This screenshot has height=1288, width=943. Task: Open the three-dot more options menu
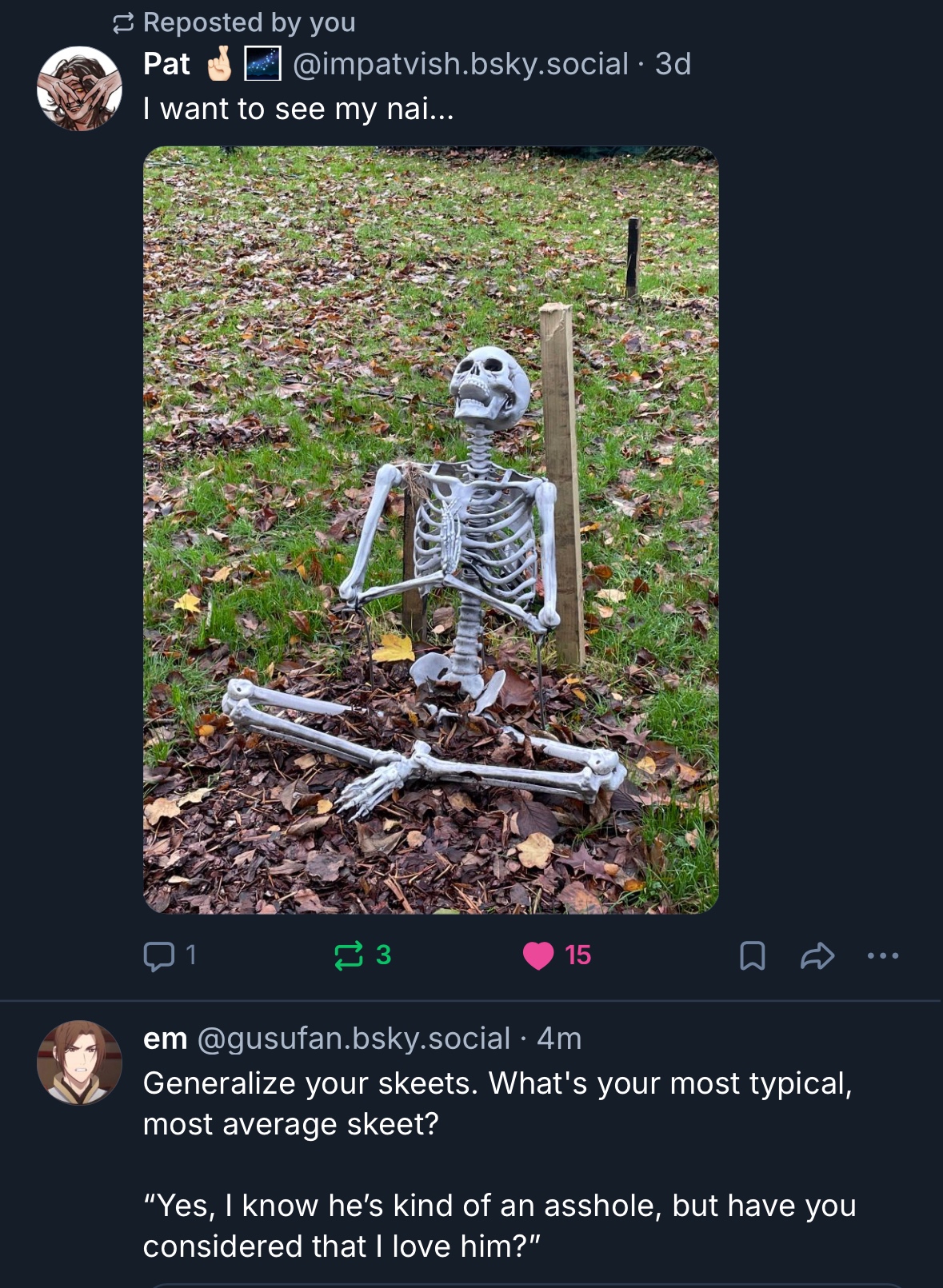coord(883,955)
